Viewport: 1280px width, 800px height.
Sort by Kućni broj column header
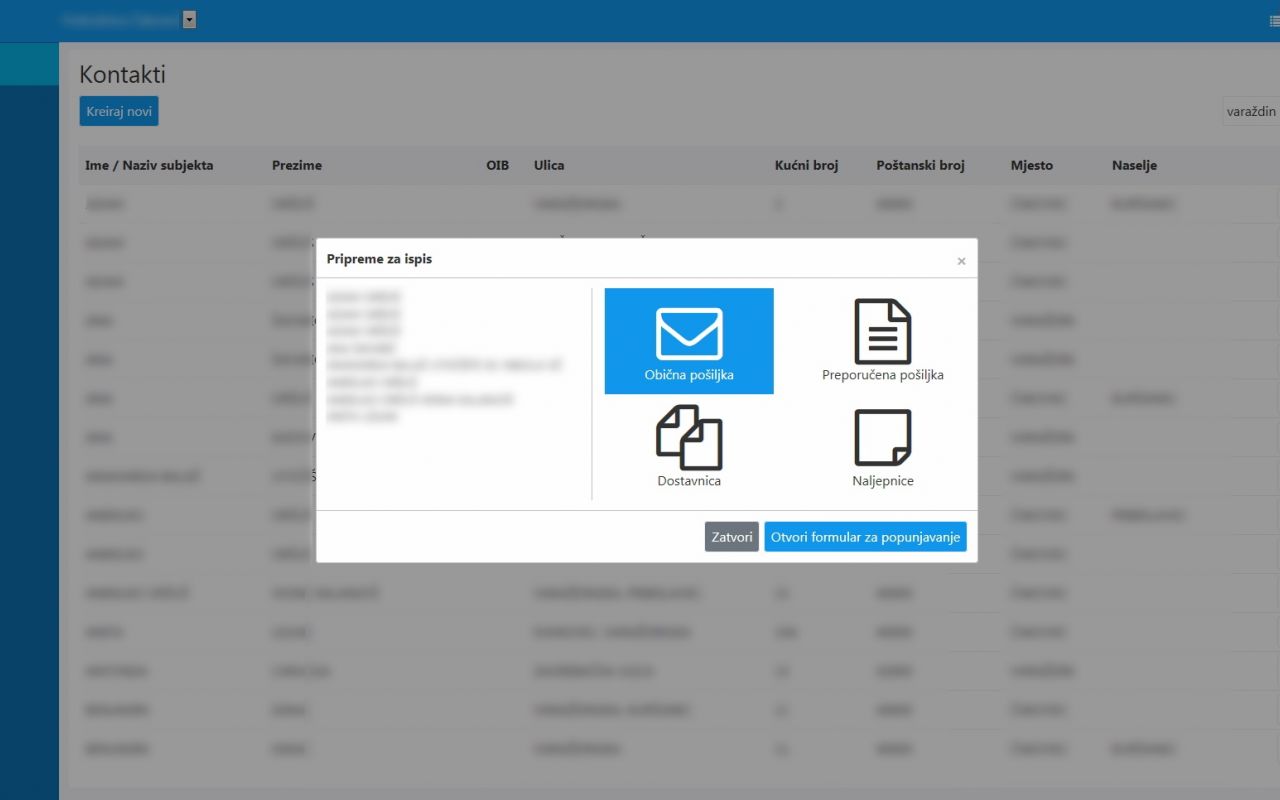click(x=806, y=165)
